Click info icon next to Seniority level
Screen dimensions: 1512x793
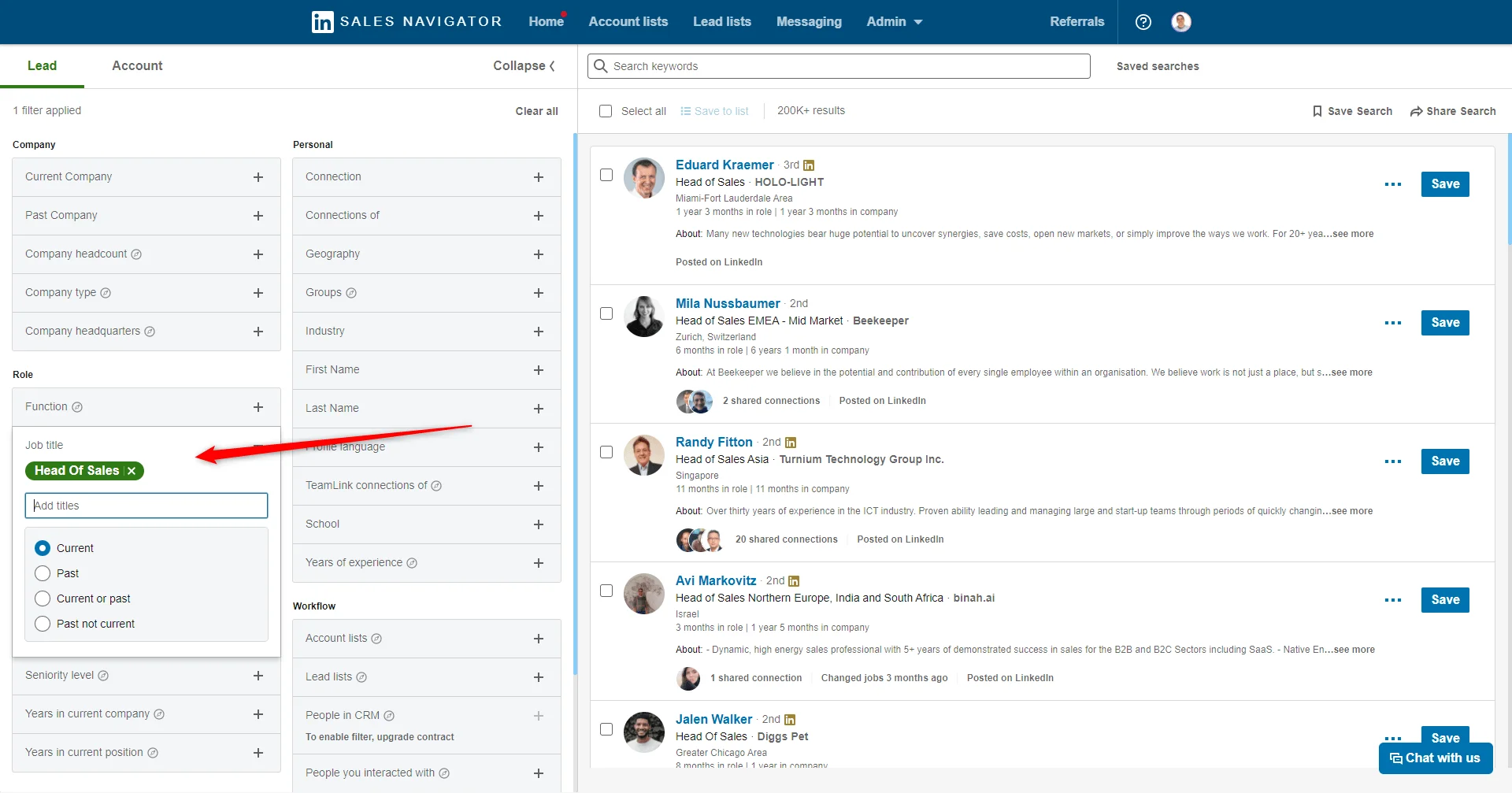click(x=103, y=676)
